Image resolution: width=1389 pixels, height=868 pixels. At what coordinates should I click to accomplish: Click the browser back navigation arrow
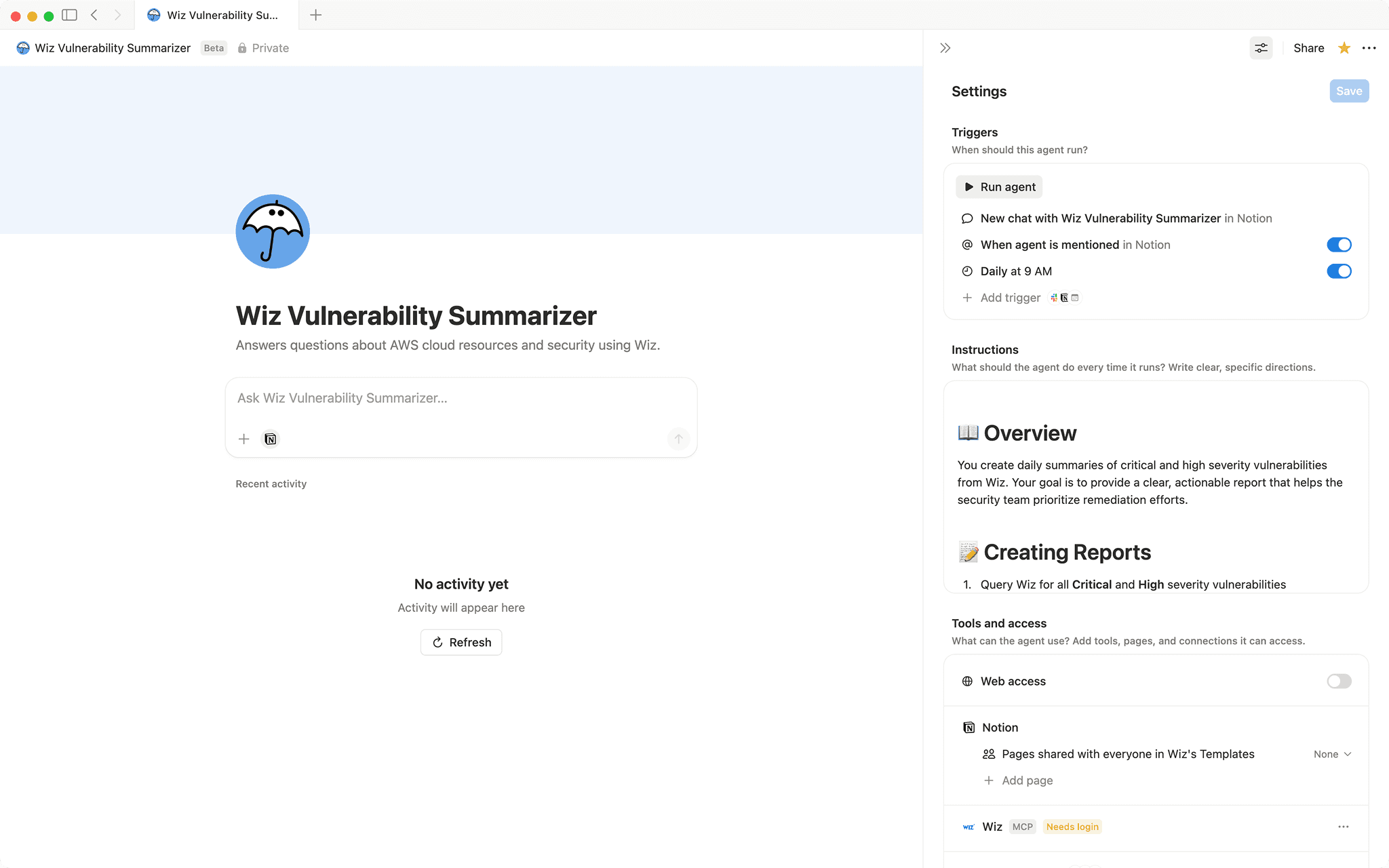click(x=94, y=14)
